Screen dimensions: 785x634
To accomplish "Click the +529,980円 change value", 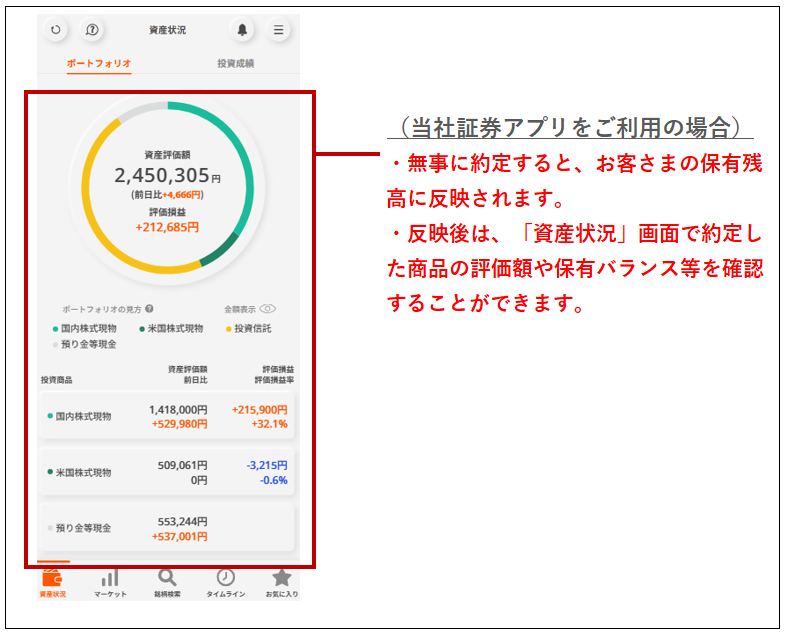I will pos(180,424).
